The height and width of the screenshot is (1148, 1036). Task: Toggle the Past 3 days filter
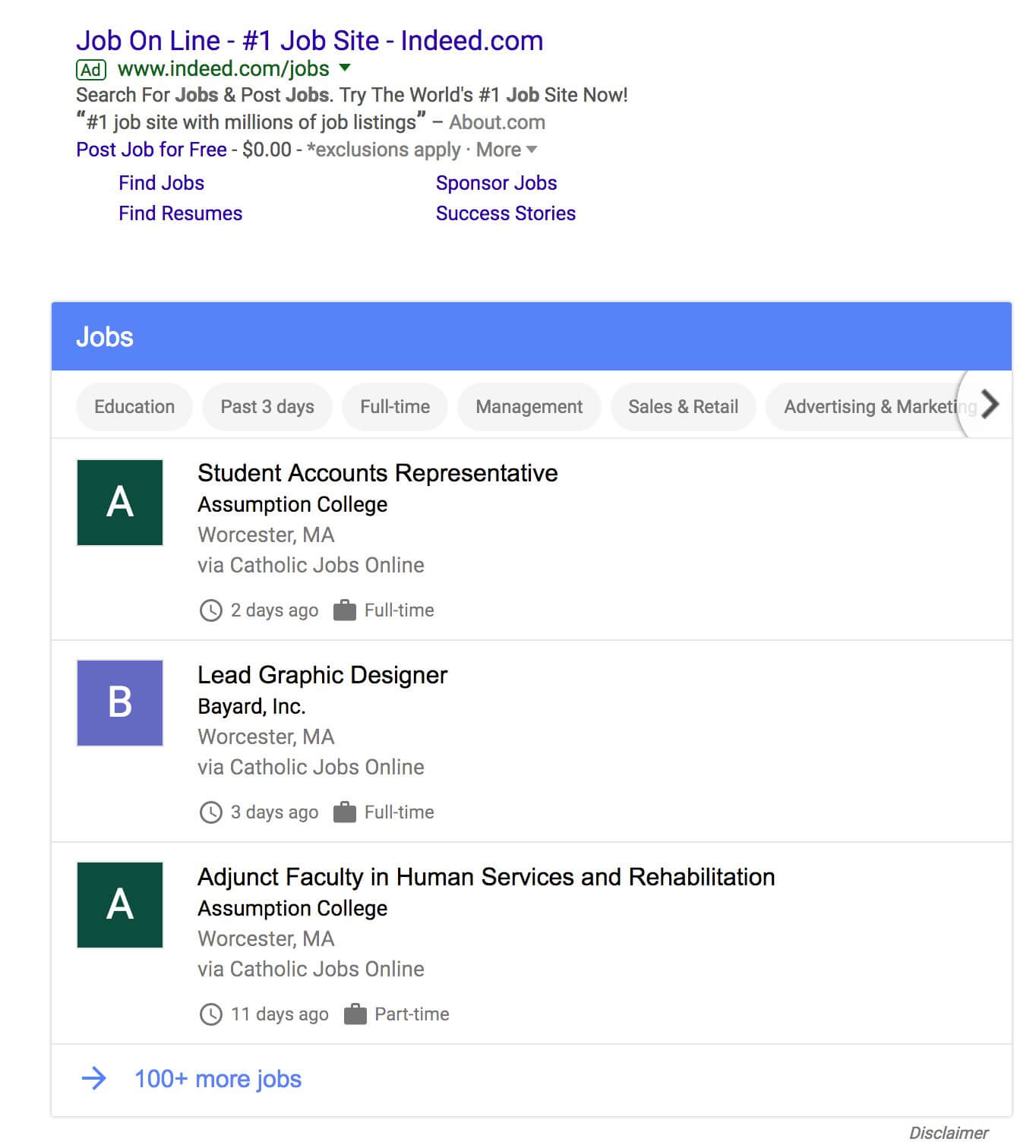tap(267, 407)
